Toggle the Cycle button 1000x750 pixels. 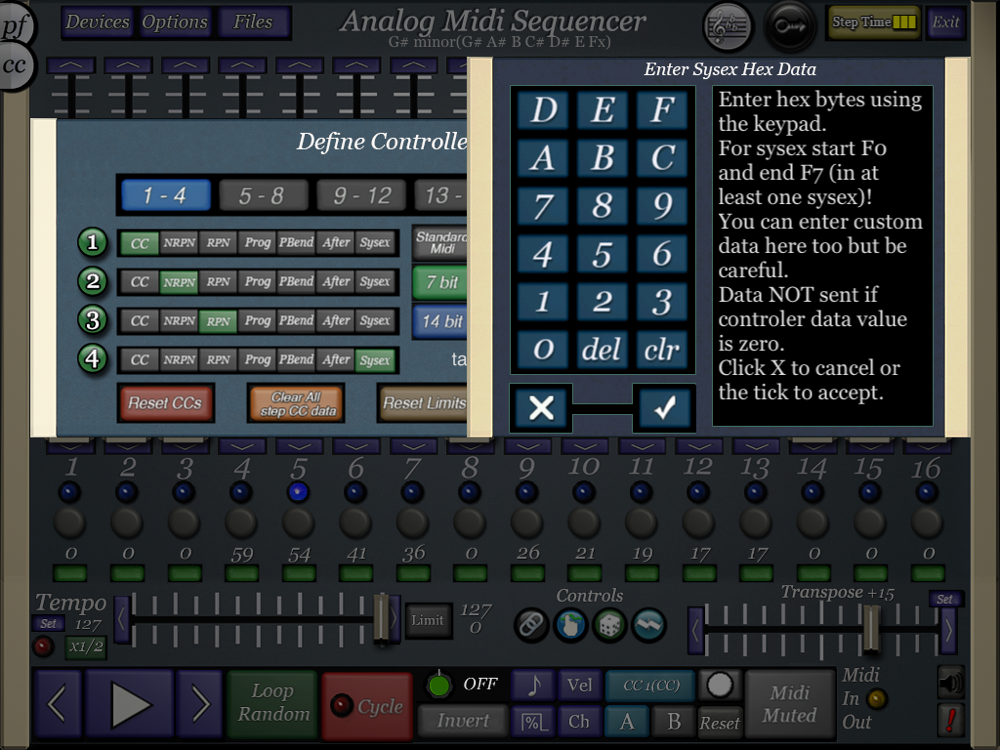(x=367, y=707)
